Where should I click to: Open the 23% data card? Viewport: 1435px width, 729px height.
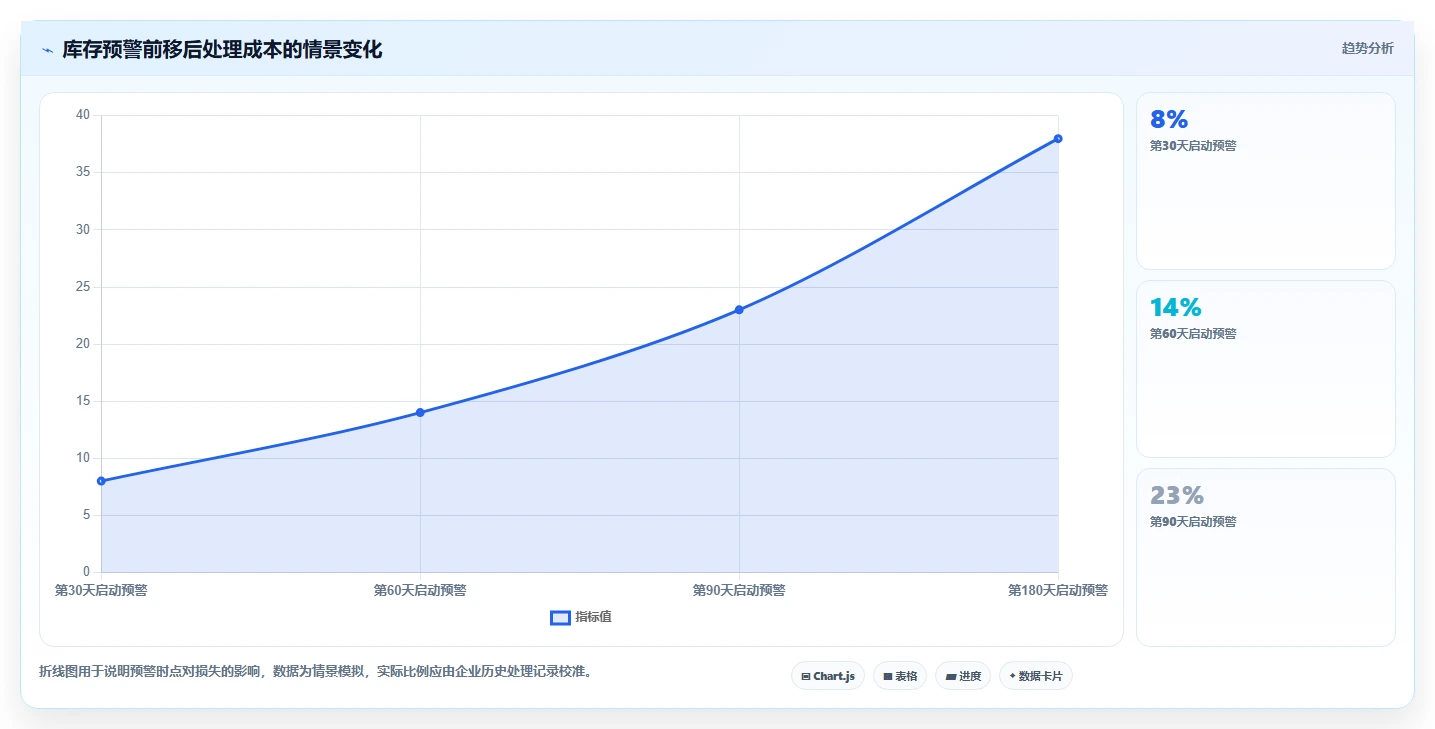(1265, 557)
